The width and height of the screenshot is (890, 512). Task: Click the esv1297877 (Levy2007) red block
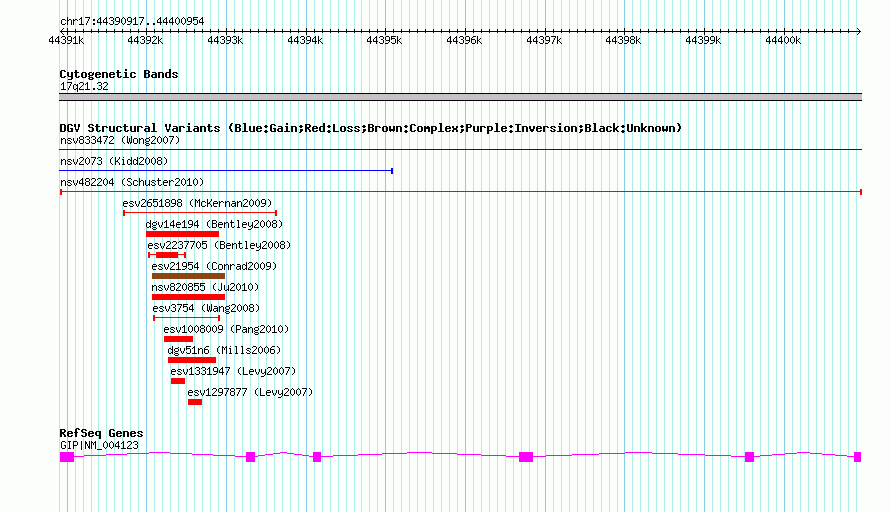(x=195, y=402)
